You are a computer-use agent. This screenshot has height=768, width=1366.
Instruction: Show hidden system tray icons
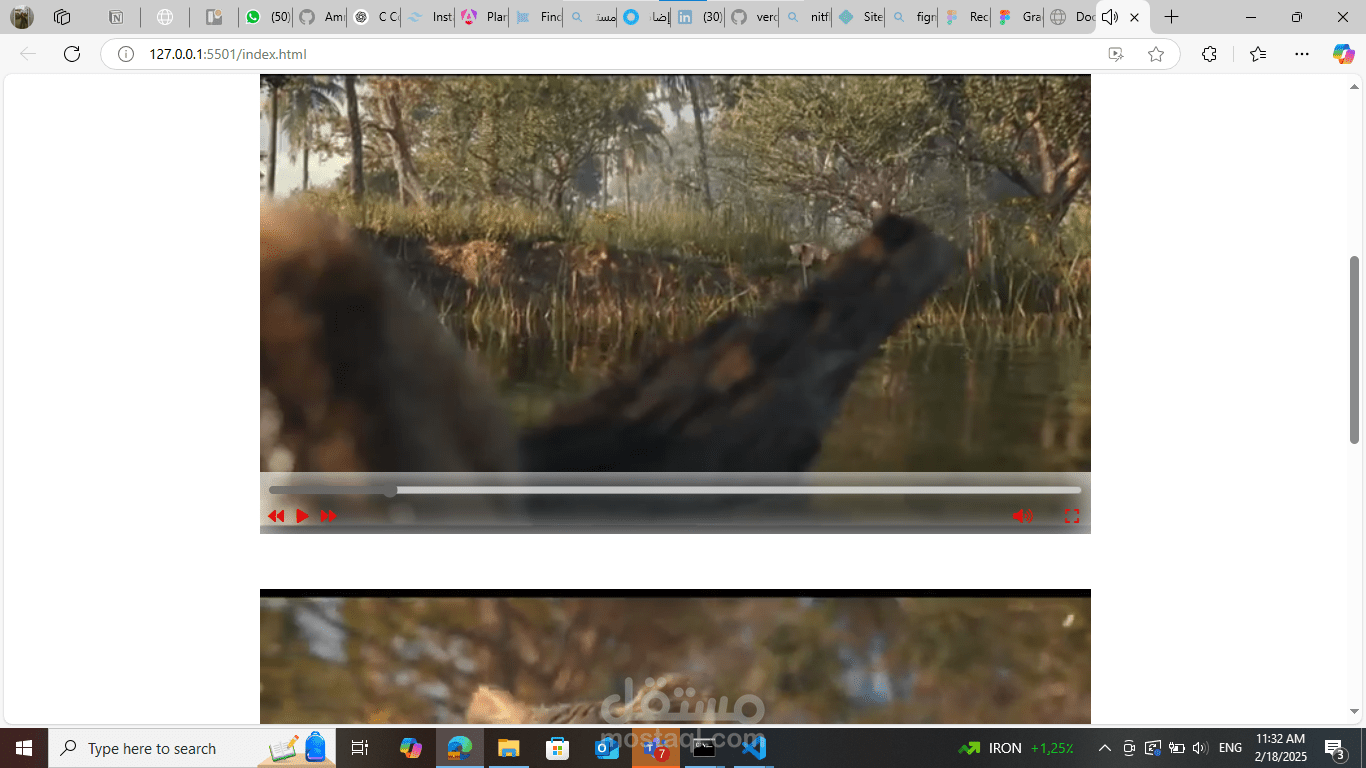(1105, 748)
